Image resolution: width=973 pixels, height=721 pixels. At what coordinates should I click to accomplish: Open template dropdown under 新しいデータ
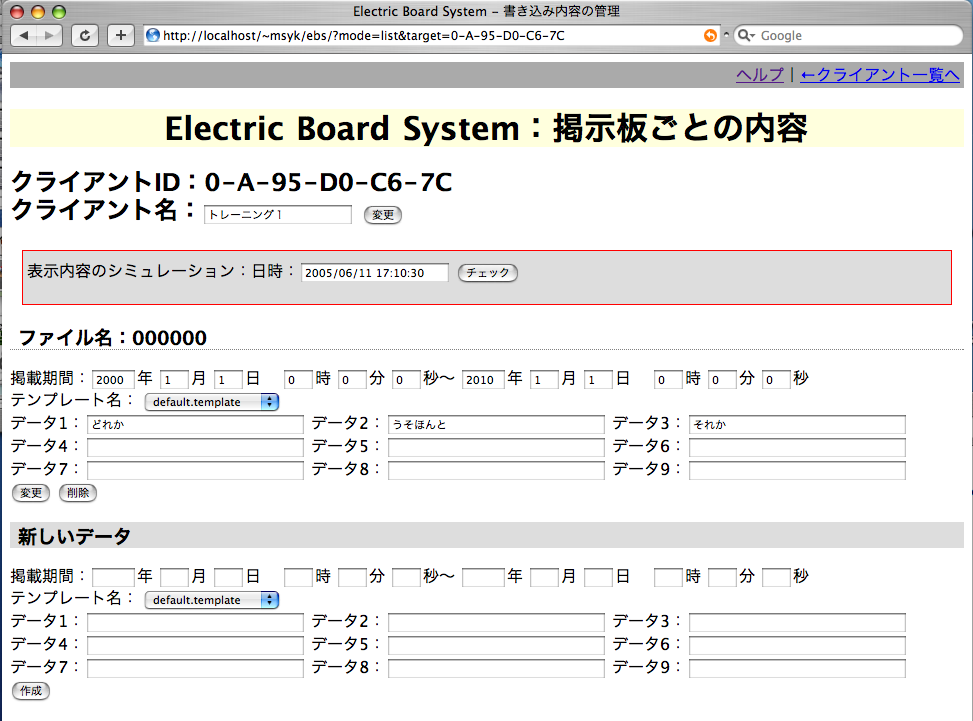point(212,600)
